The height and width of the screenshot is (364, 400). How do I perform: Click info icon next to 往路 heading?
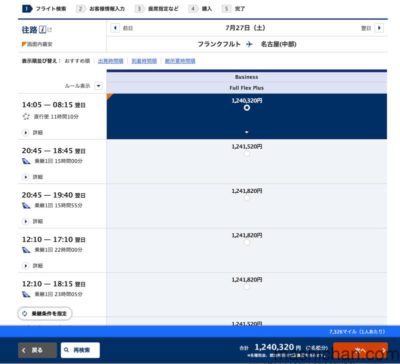[x=42, y=30]
